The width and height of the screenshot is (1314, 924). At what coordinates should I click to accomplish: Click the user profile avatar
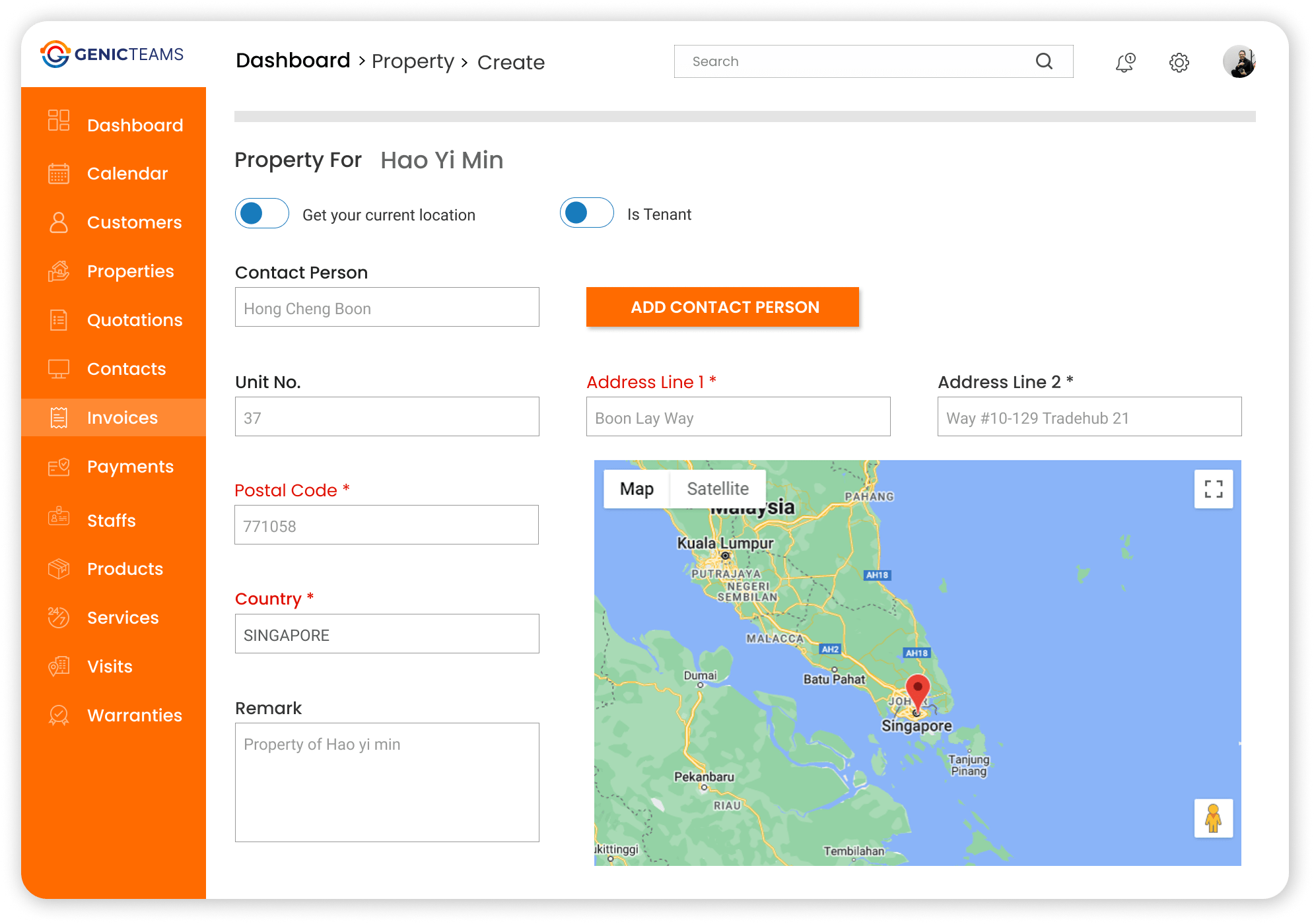click(x=1239, y=61)
